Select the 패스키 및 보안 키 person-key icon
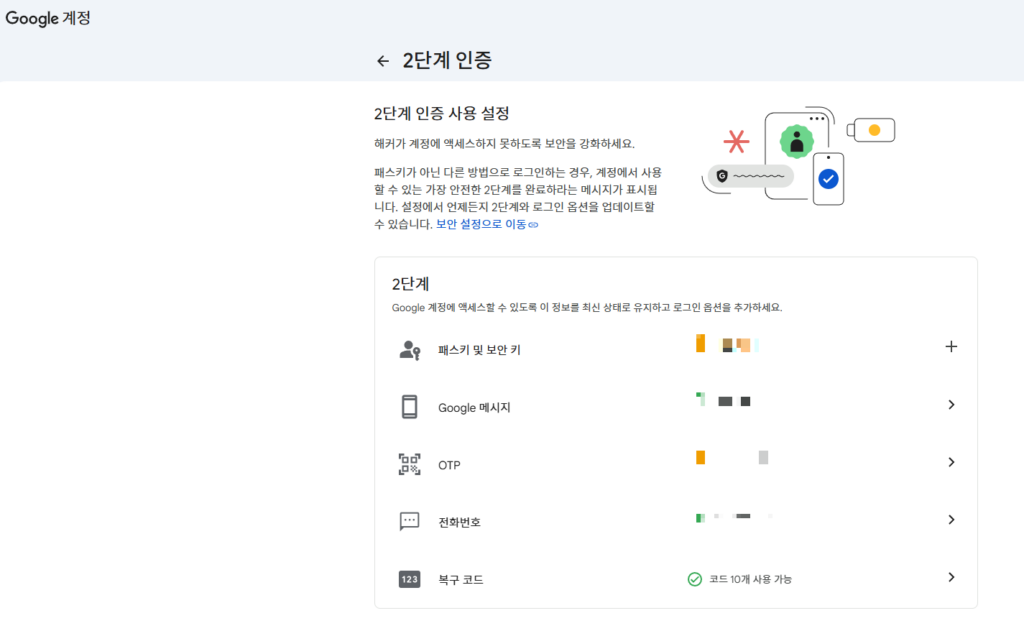 coord(409,346)
